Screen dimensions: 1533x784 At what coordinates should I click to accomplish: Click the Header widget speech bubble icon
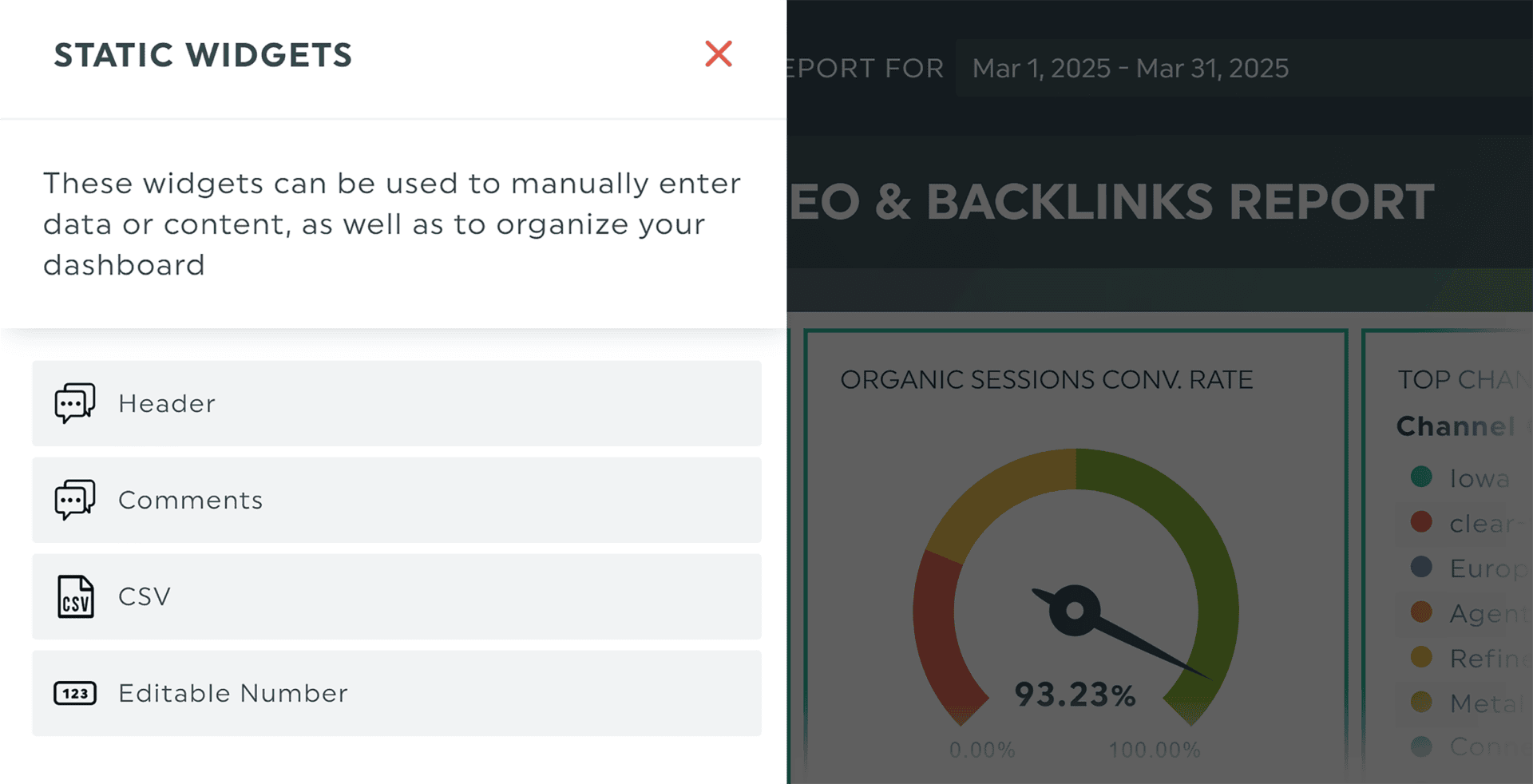[x=75, y=403]
